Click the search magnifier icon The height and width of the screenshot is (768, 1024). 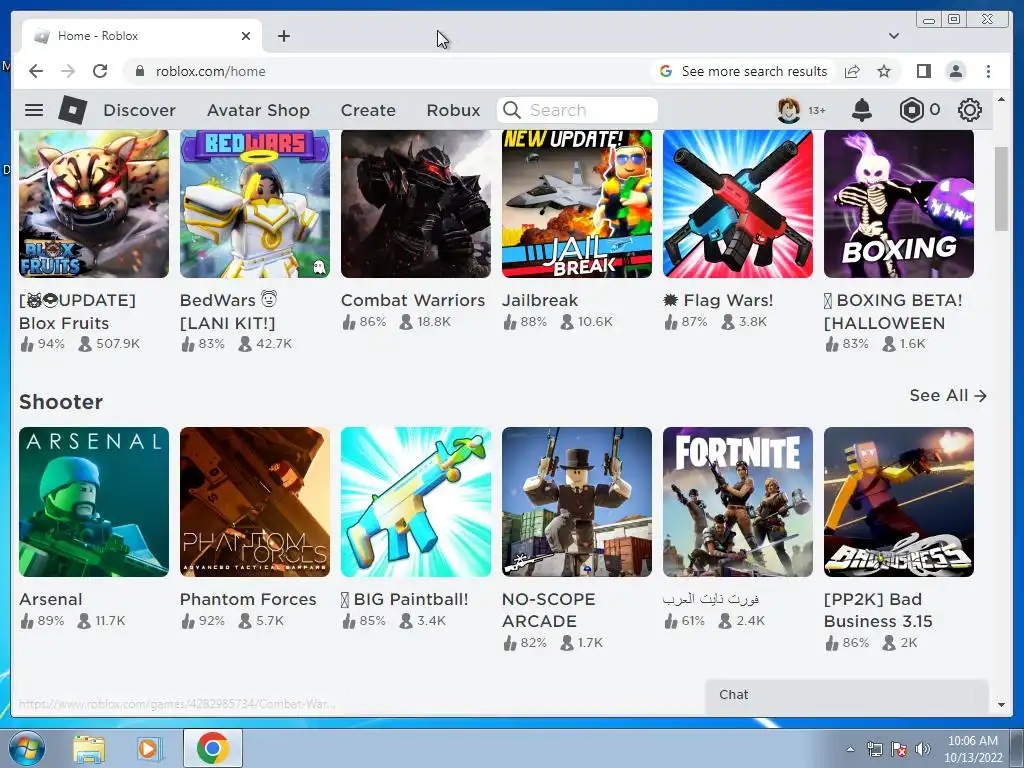pos(513,110)
